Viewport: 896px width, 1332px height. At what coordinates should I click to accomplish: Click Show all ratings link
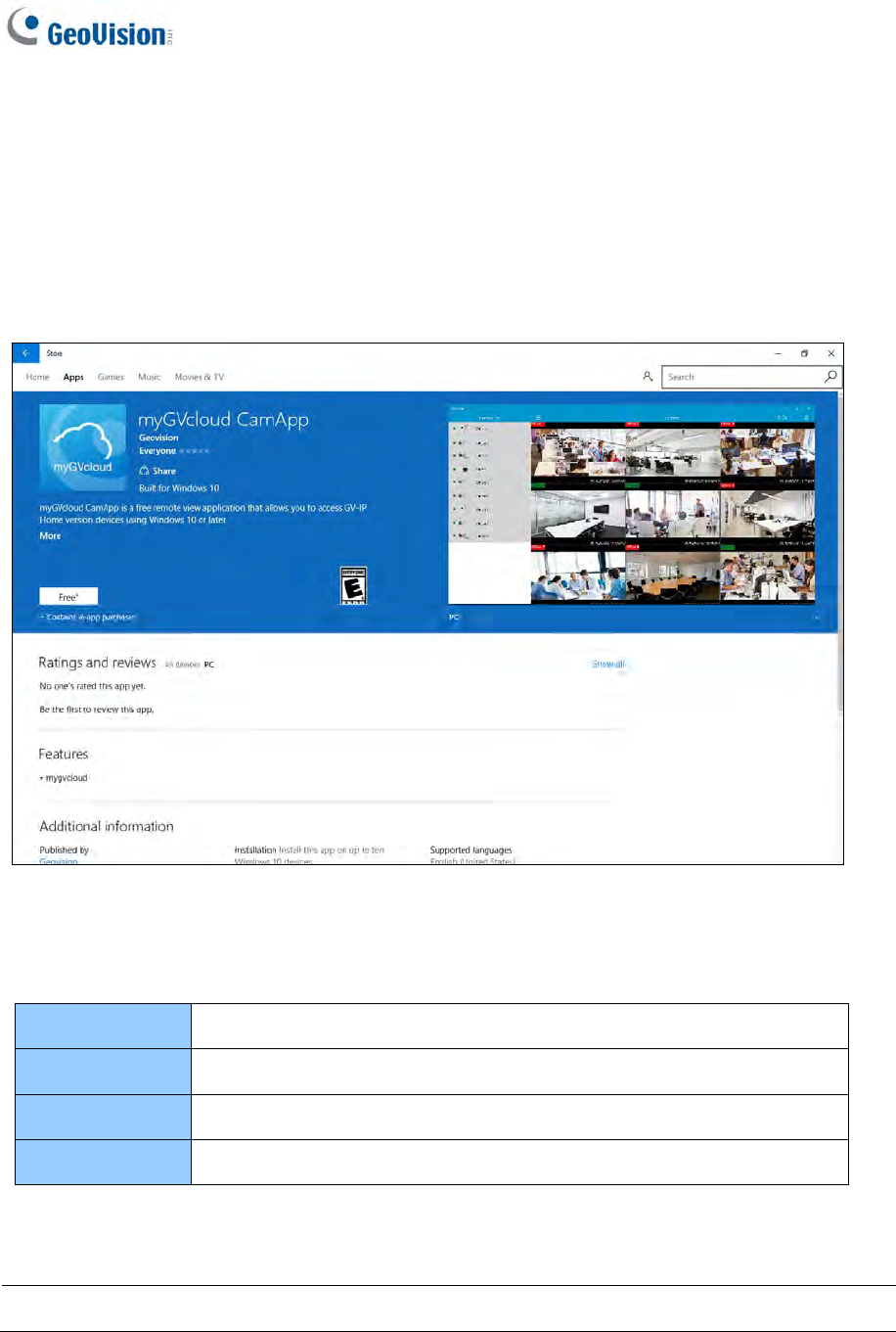(608, 665)
